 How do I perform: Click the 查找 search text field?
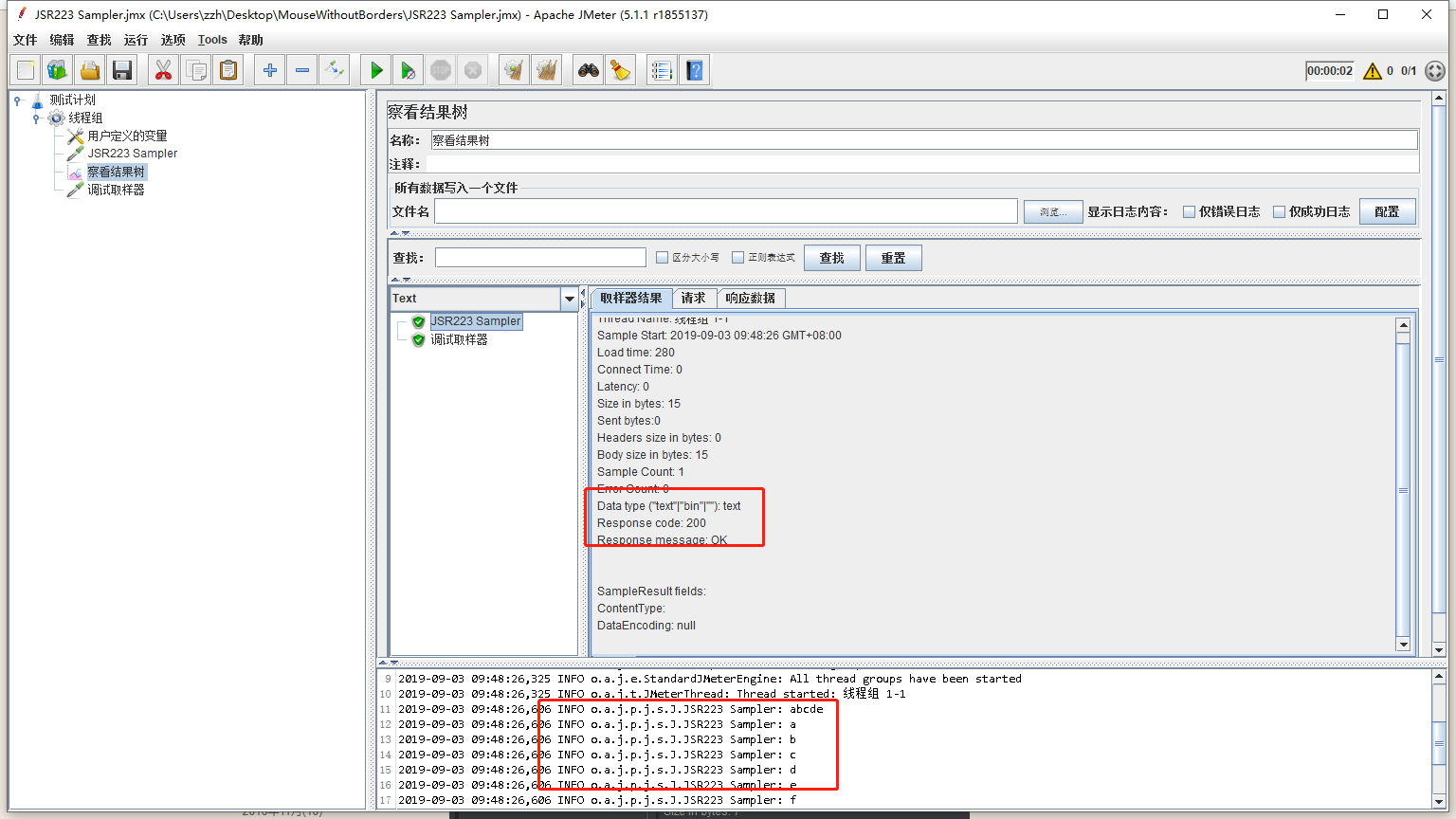540,258
